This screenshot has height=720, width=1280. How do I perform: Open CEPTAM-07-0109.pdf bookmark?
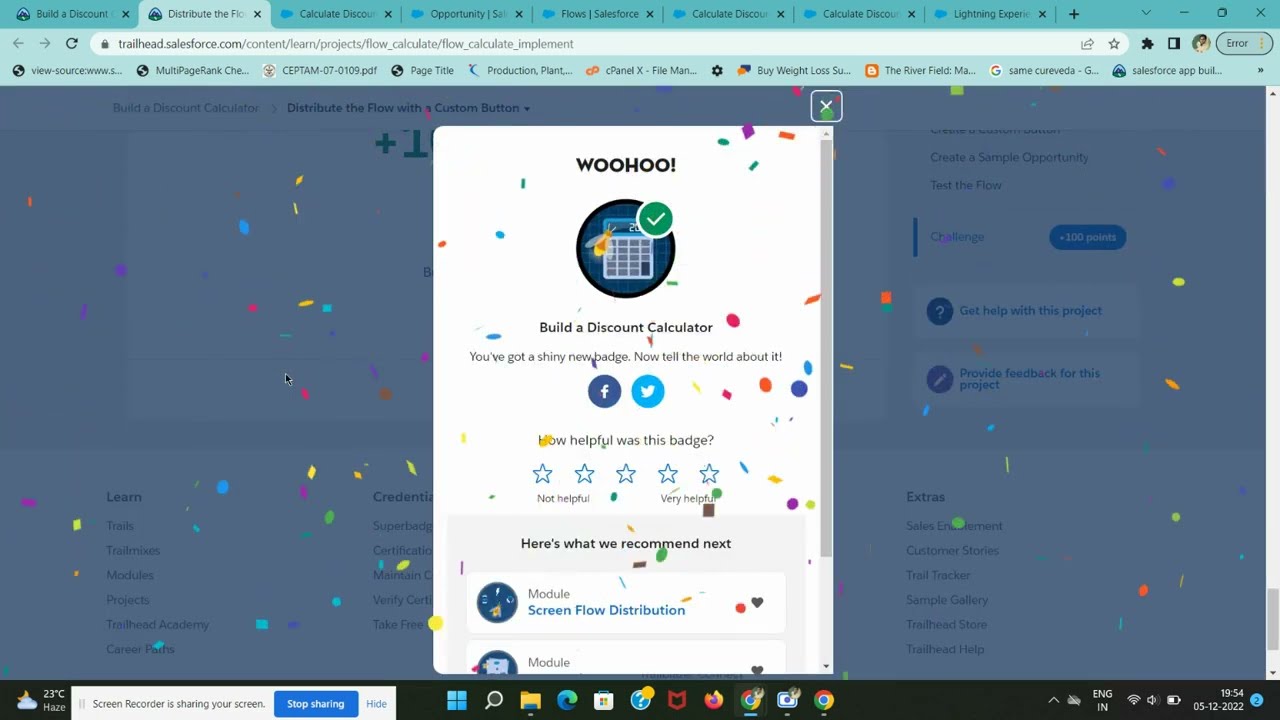(320, 71)
